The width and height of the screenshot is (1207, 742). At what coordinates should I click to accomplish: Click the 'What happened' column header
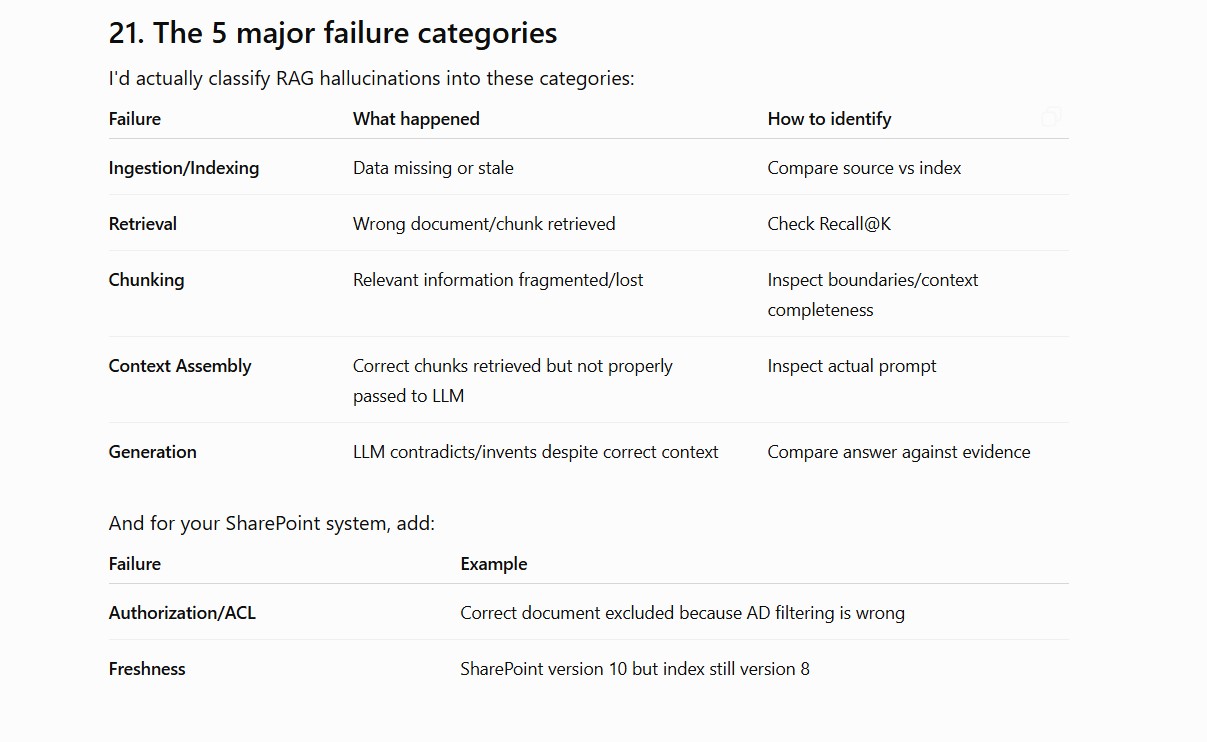(416, 119)
